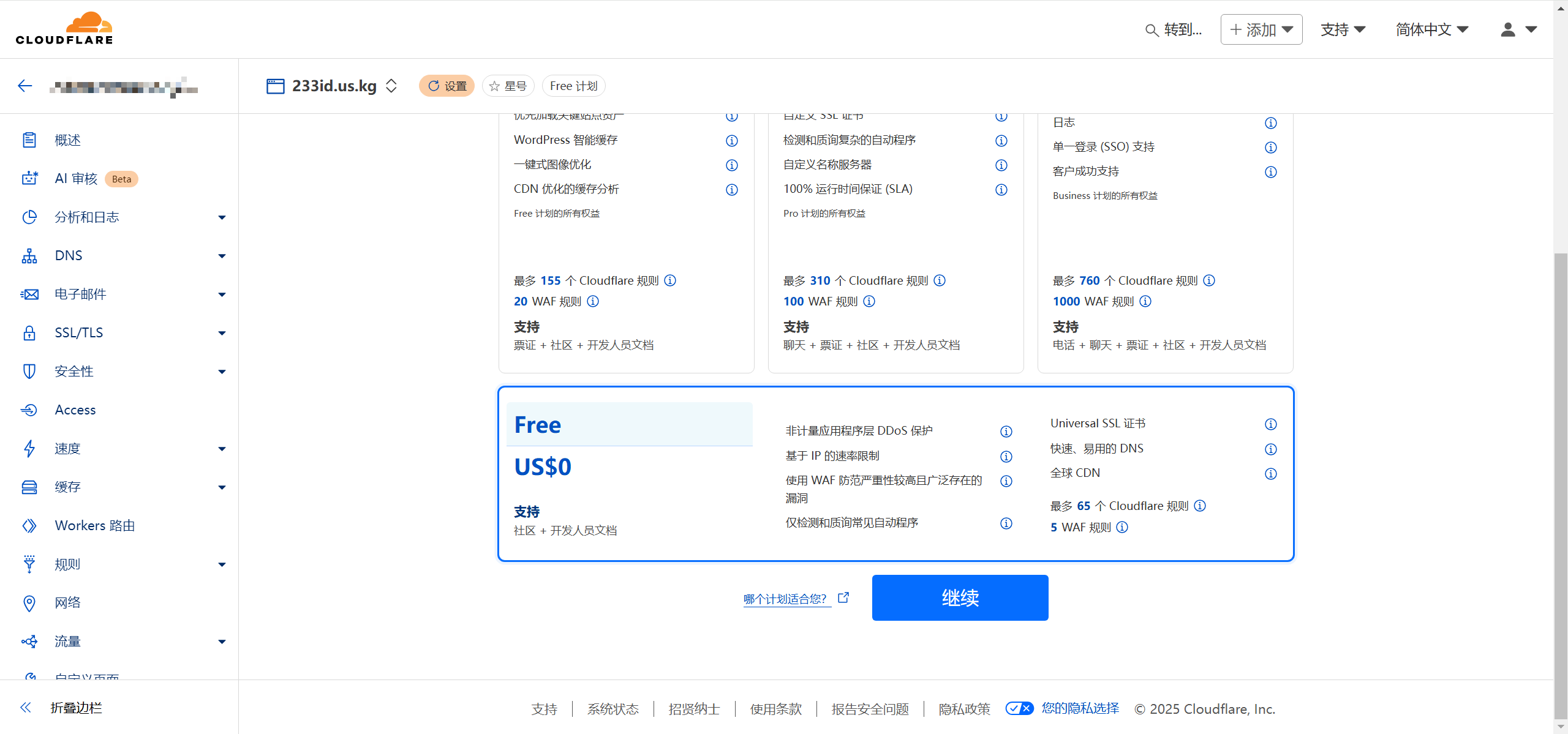Open the 您的隐私选择 link
1568x734 pixels.
pos(1080,708)
